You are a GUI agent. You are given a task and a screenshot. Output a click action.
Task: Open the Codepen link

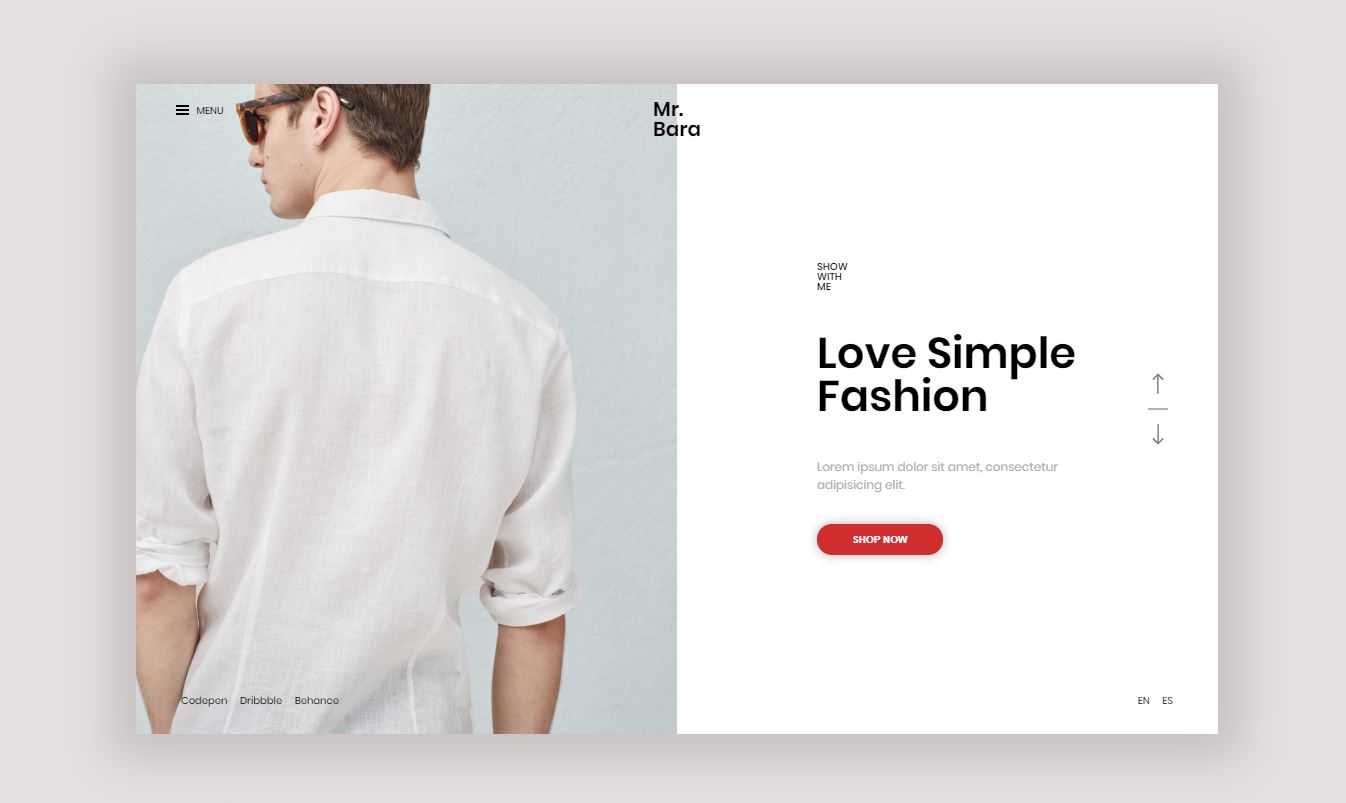[x=204, y=701]
